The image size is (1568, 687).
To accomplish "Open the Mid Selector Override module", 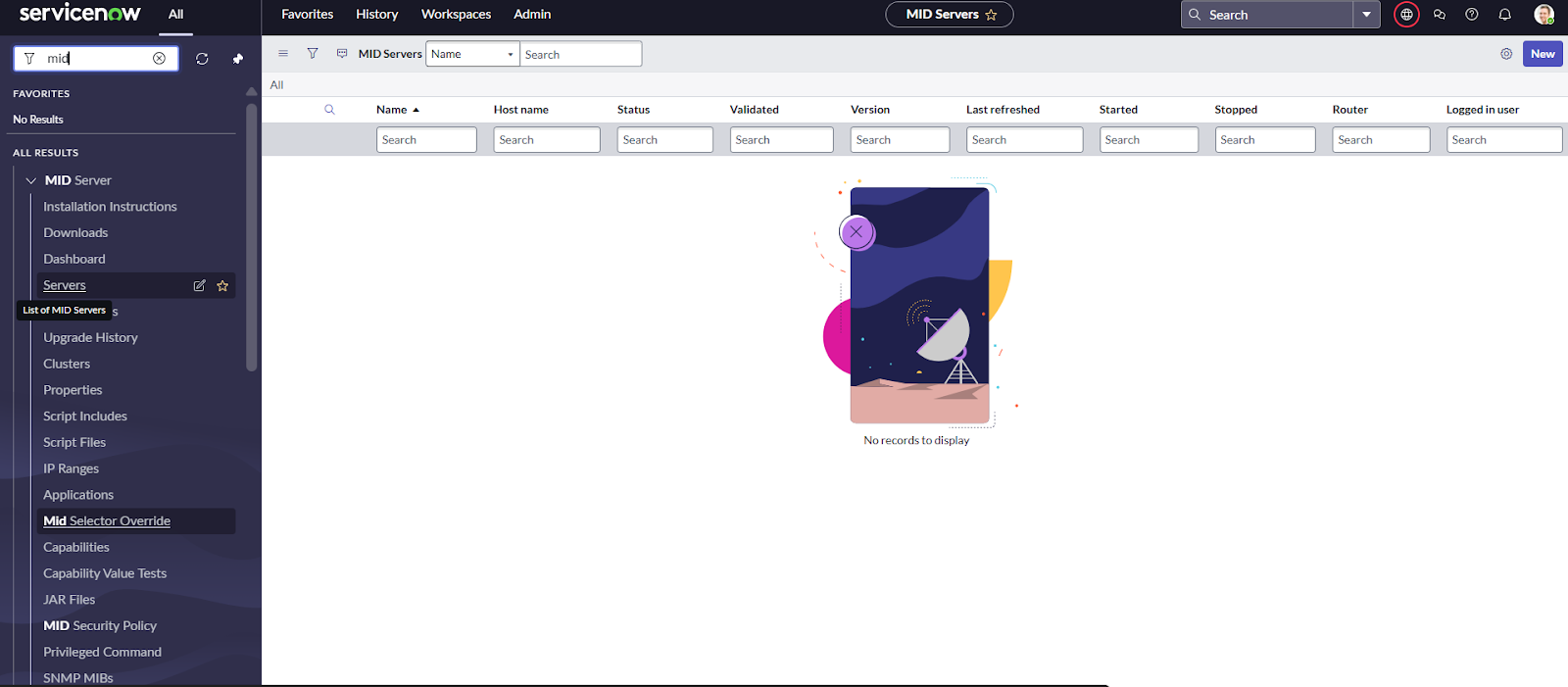I will [107, 521].
